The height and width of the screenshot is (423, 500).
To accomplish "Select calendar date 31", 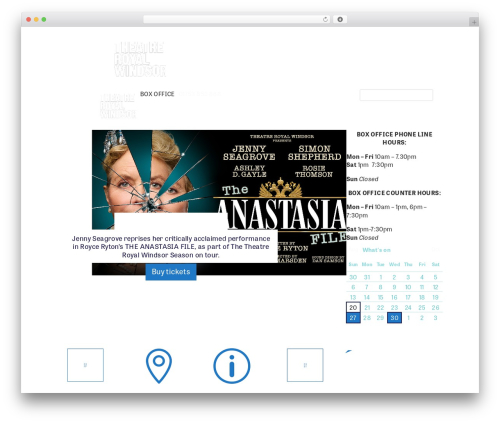I will pos(367,277).
